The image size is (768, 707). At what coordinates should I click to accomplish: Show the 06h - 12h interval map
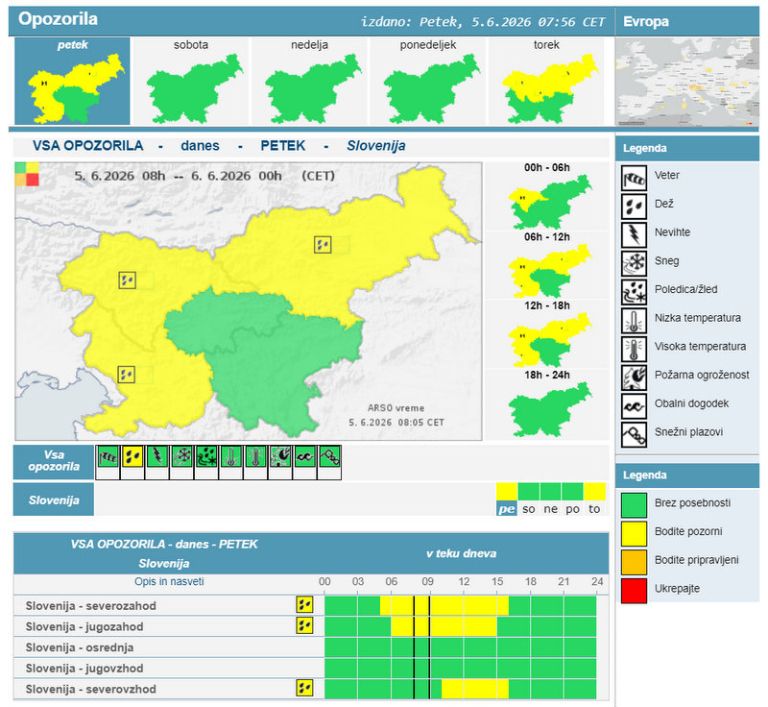pos(547,266)
